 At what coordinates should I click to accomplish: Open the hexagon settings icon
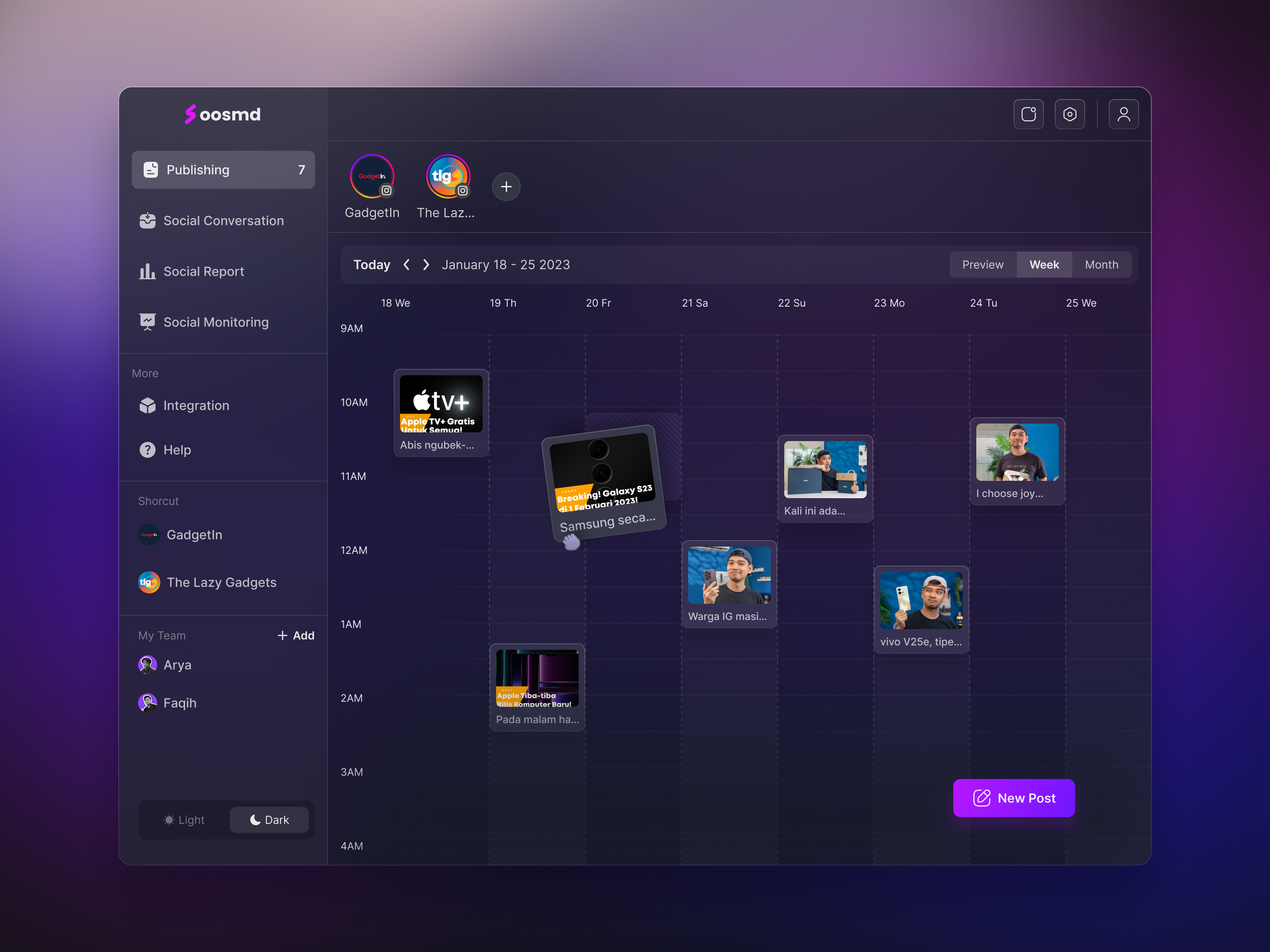pyautogui.click(x=1069, y=114)
